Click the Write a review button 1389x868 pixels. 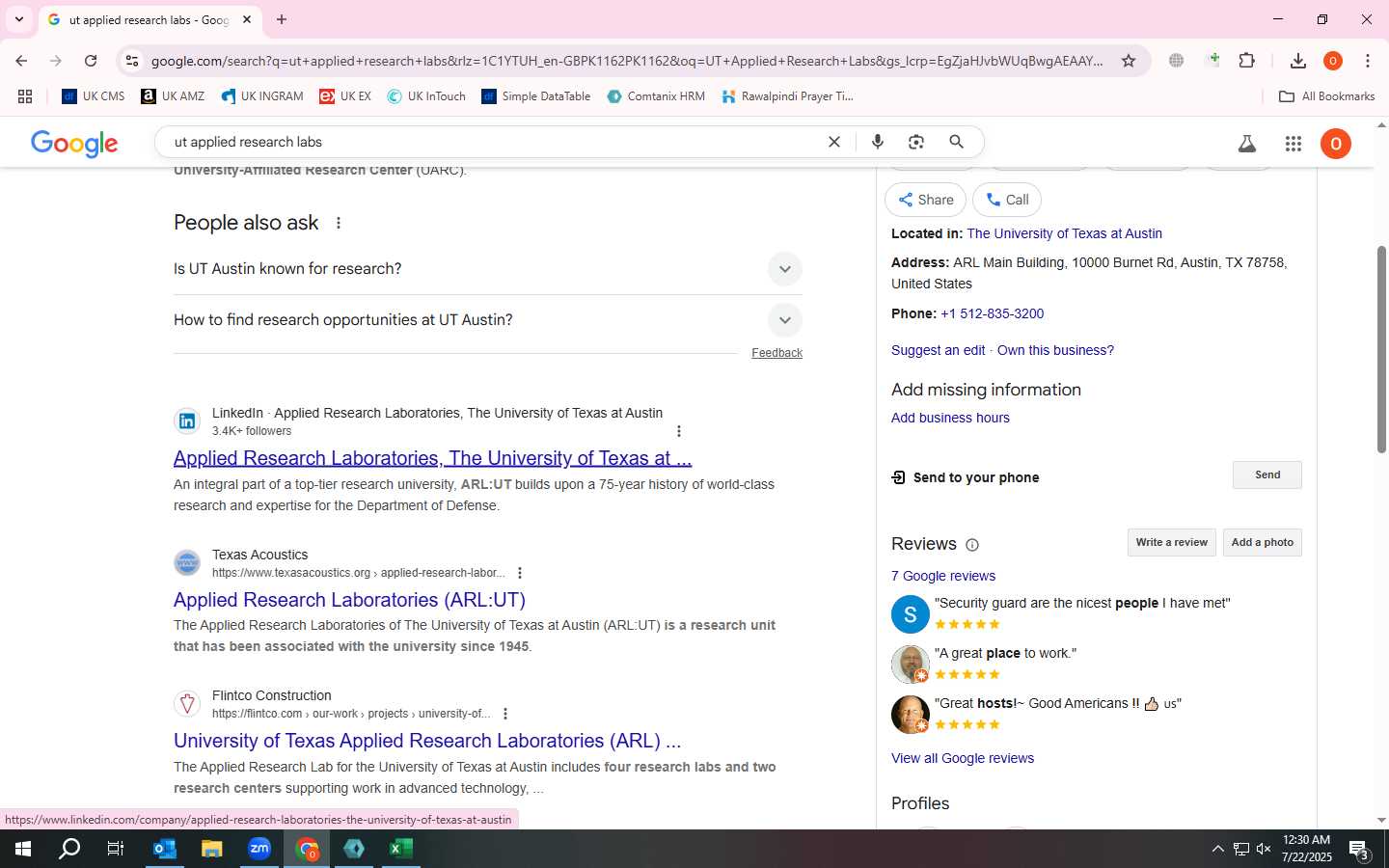click(x=1171, y=542)
